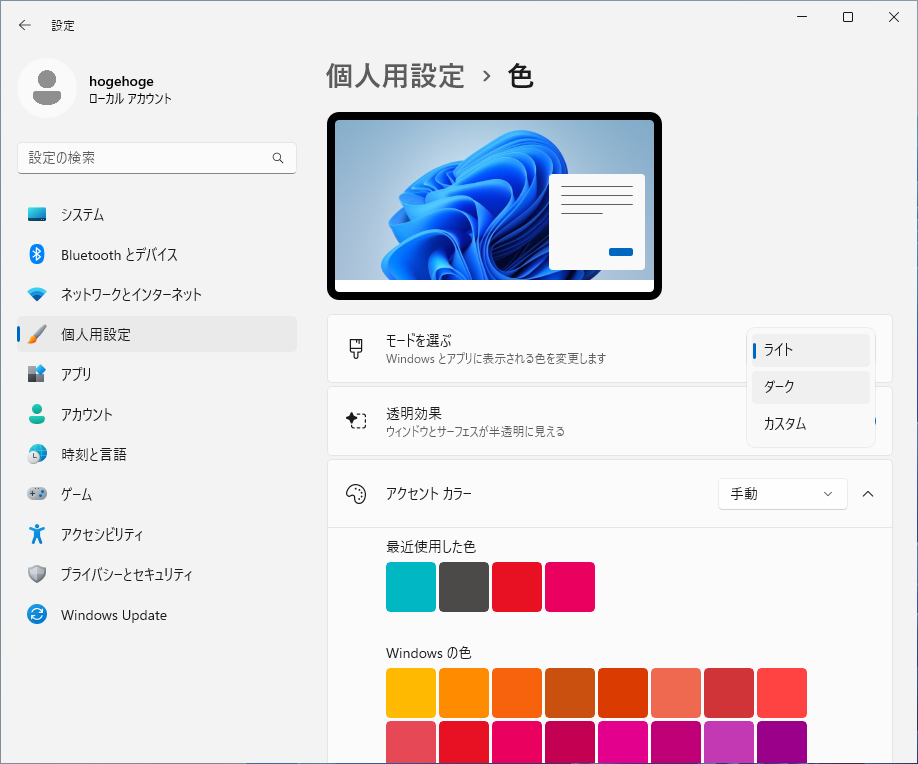Select ダーク mode option
This screenshot has height=764, width=918.
pyautogui.click(x=811, y=387)
